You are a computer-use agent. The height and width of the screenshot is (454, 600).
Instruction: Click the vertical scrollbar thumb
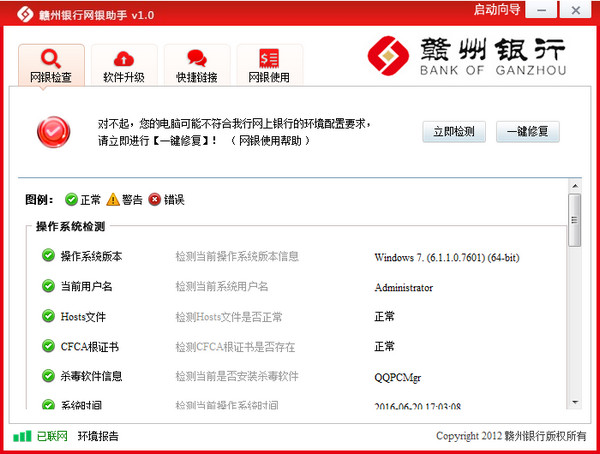pos(575,220)
